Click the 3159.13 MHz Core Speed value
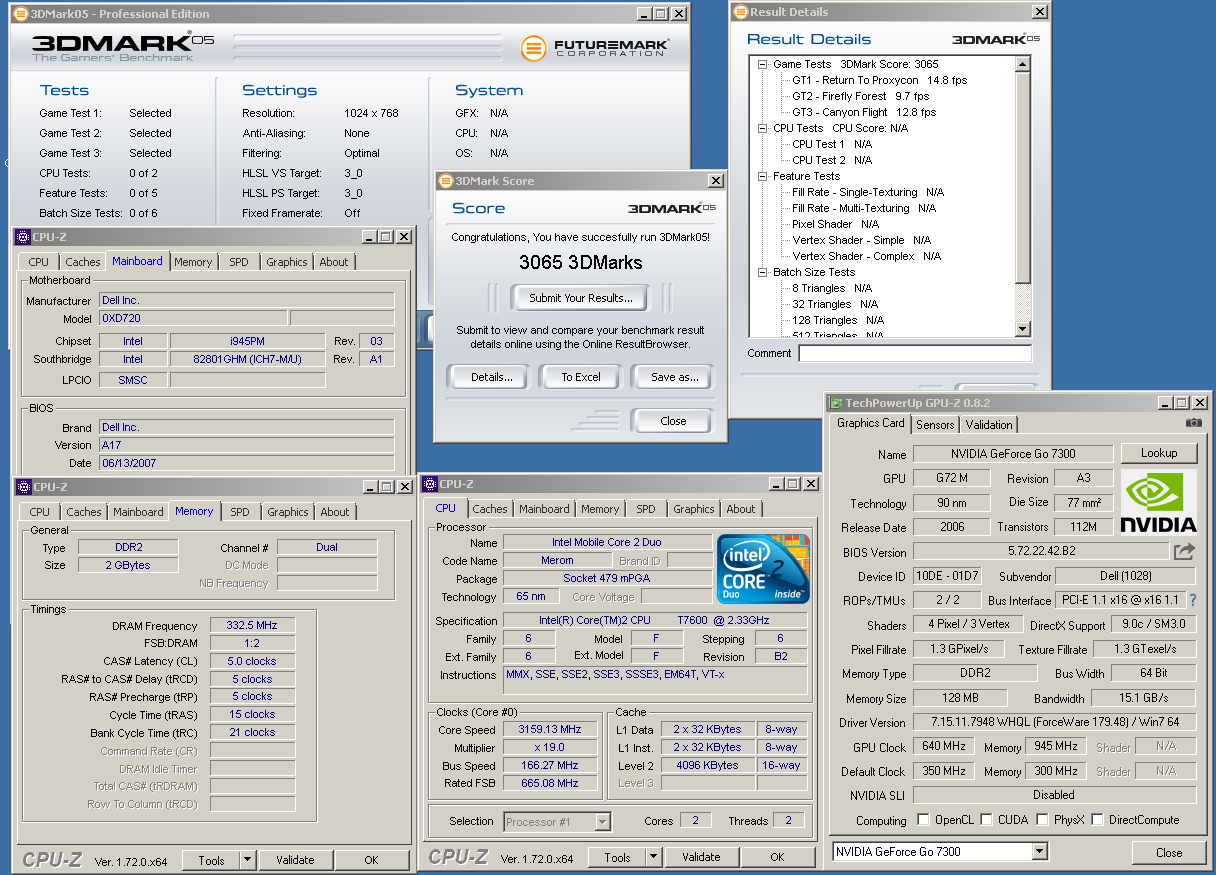Viewport: 1216px width, 875px height. pyautogui.click(x=549, y=729)
